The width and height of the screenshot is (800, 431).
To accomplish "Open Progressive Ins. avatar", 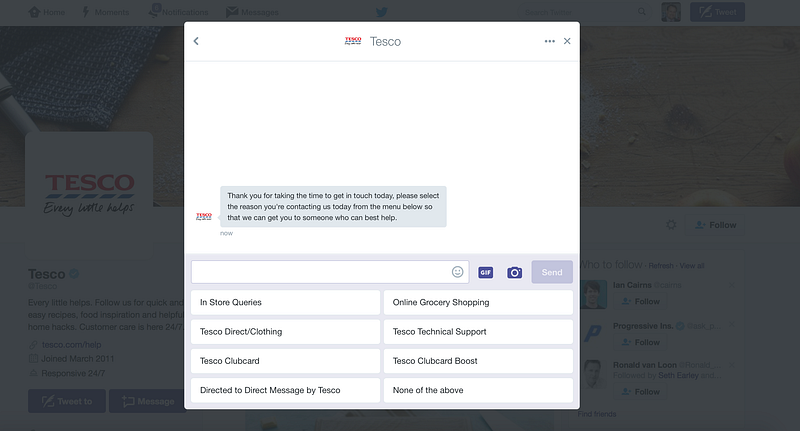I will 594,334.
